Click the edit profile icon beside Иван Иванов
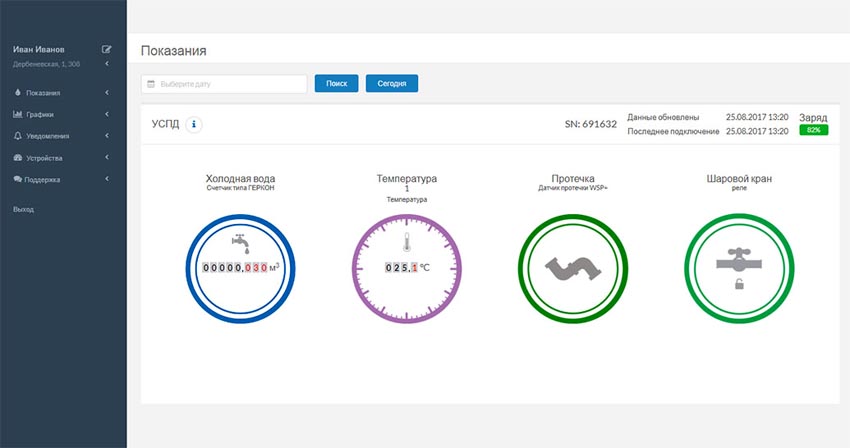The width and height of the screenshot is (850, 448). [x=107, y=49]
